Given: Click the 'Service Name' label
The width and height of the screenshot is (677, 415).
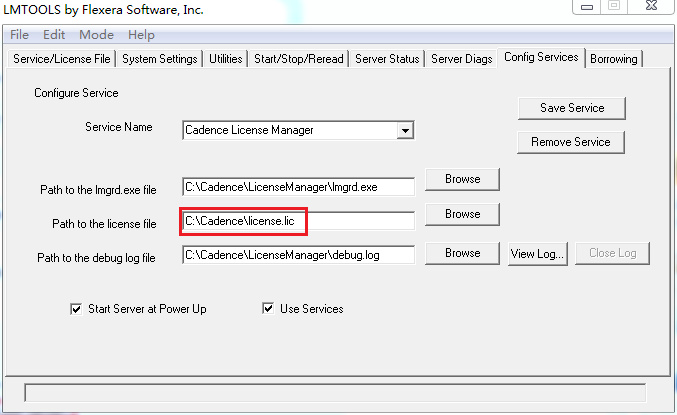Looking at the screenshot, I should tap(119, 127).
